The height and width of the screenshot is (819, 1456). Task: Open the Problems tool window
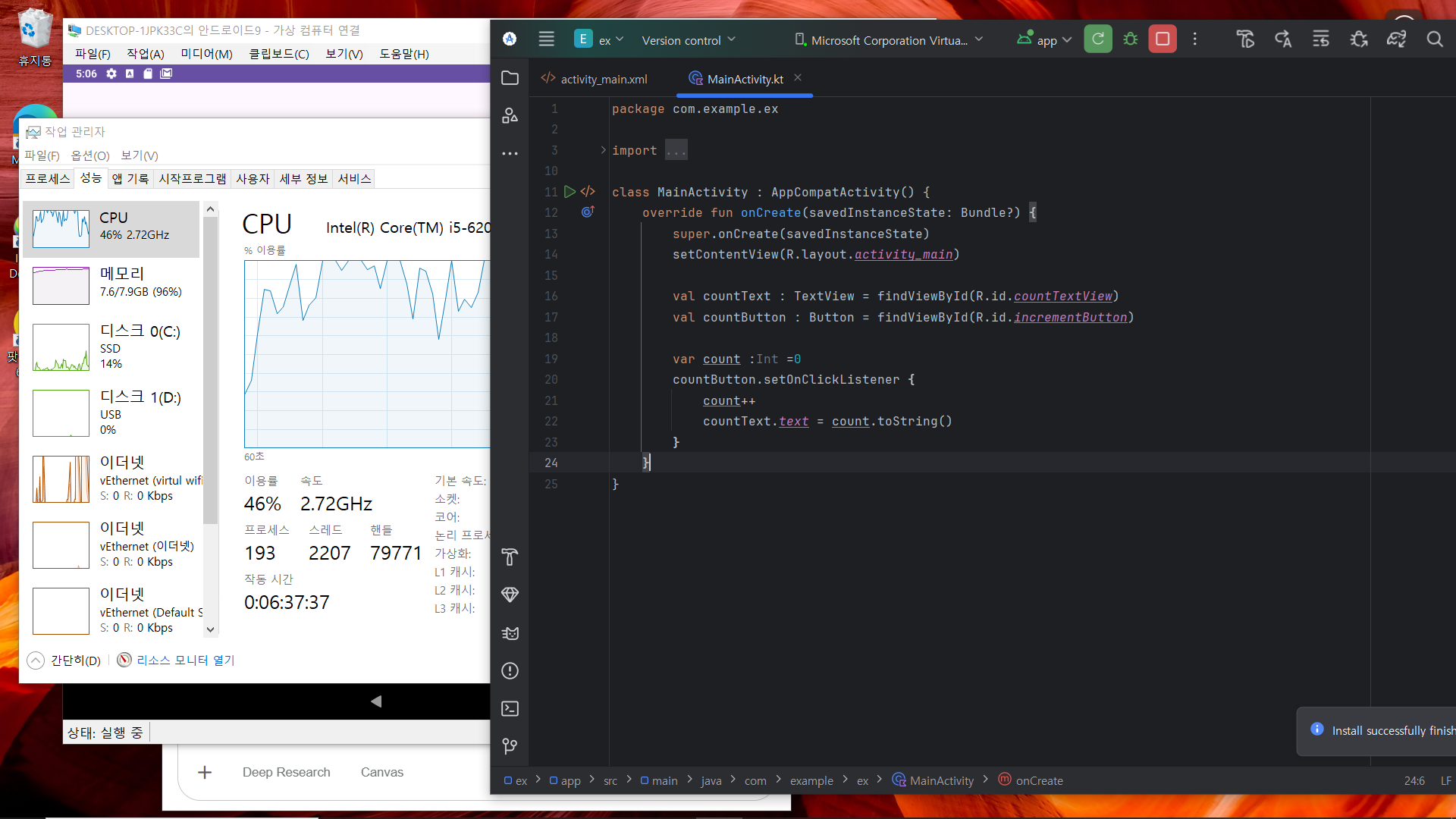tap(510, 671)
